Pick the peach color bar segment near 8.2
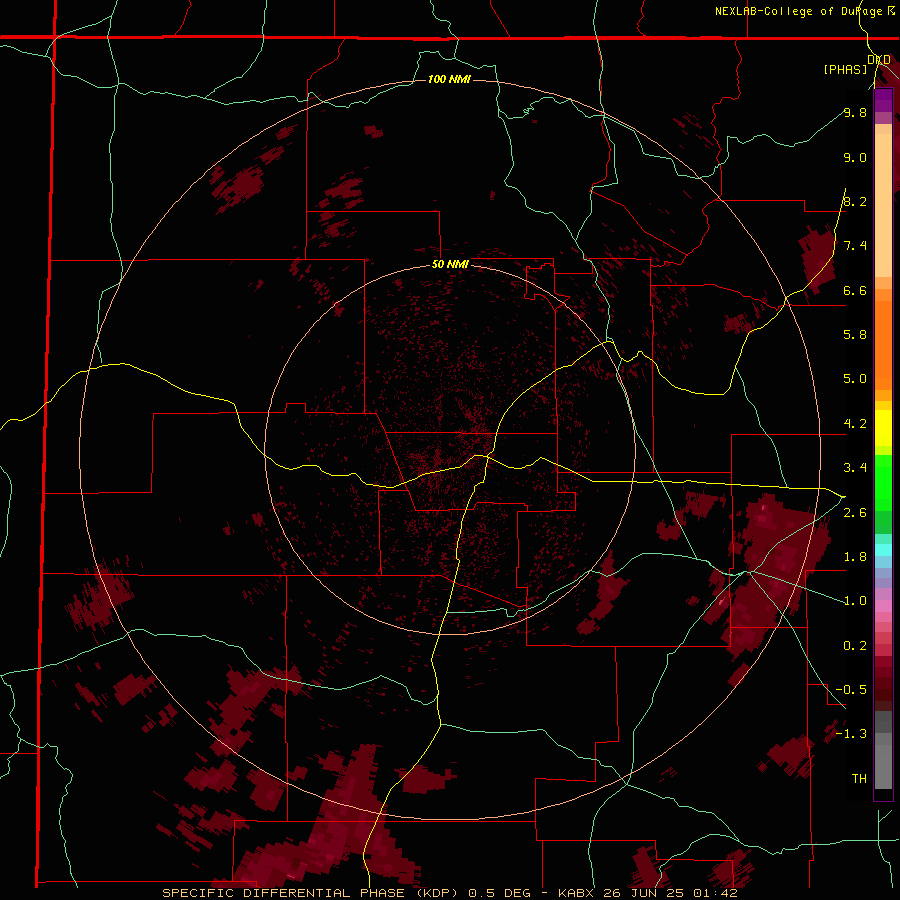The height and width of the screenshot is (900, 900). [883, 205]
